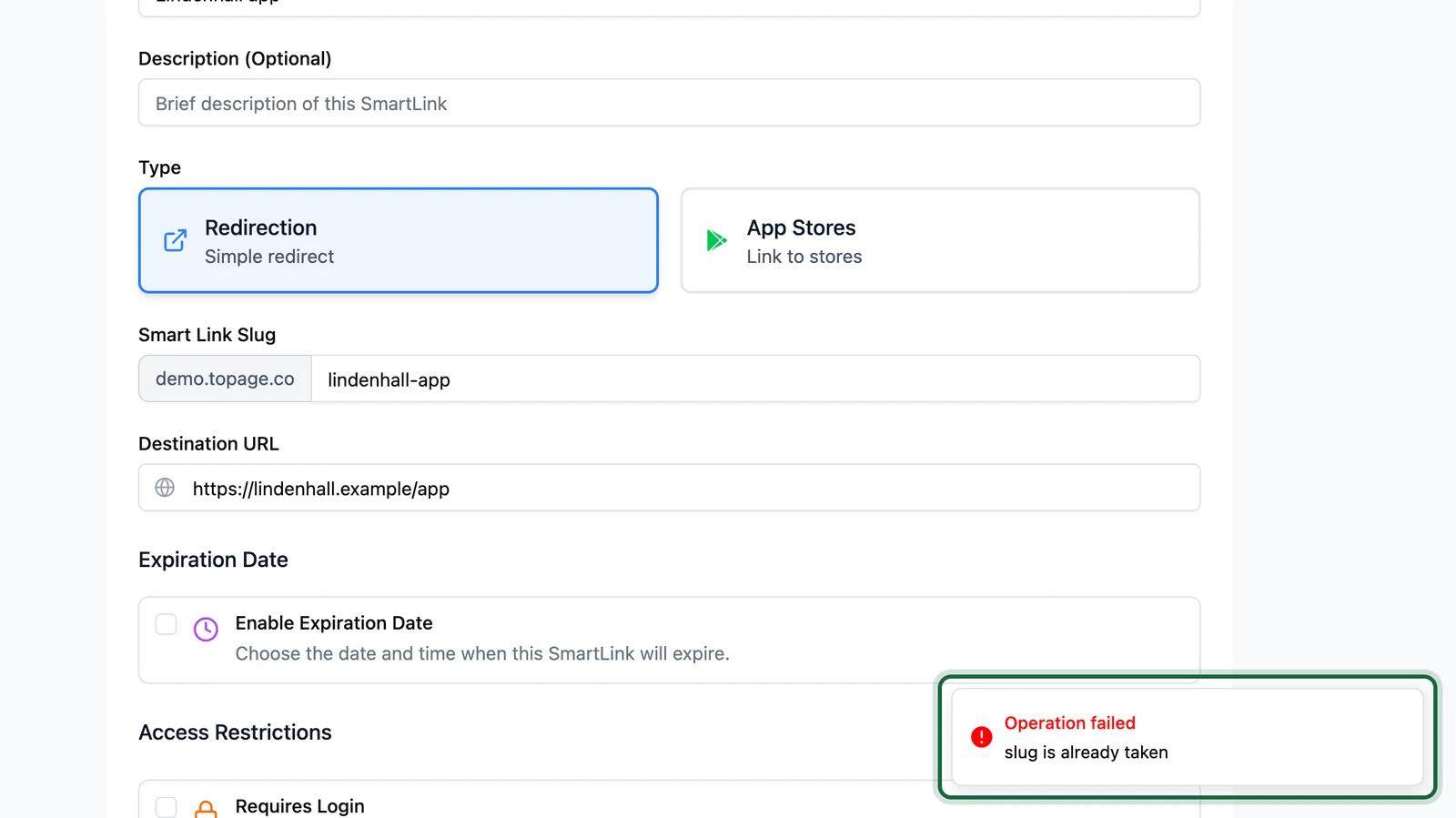Screen dimensions: 1456x818
Task: Click the 'Link to stores' subtitle
Action: click(804, 257)
